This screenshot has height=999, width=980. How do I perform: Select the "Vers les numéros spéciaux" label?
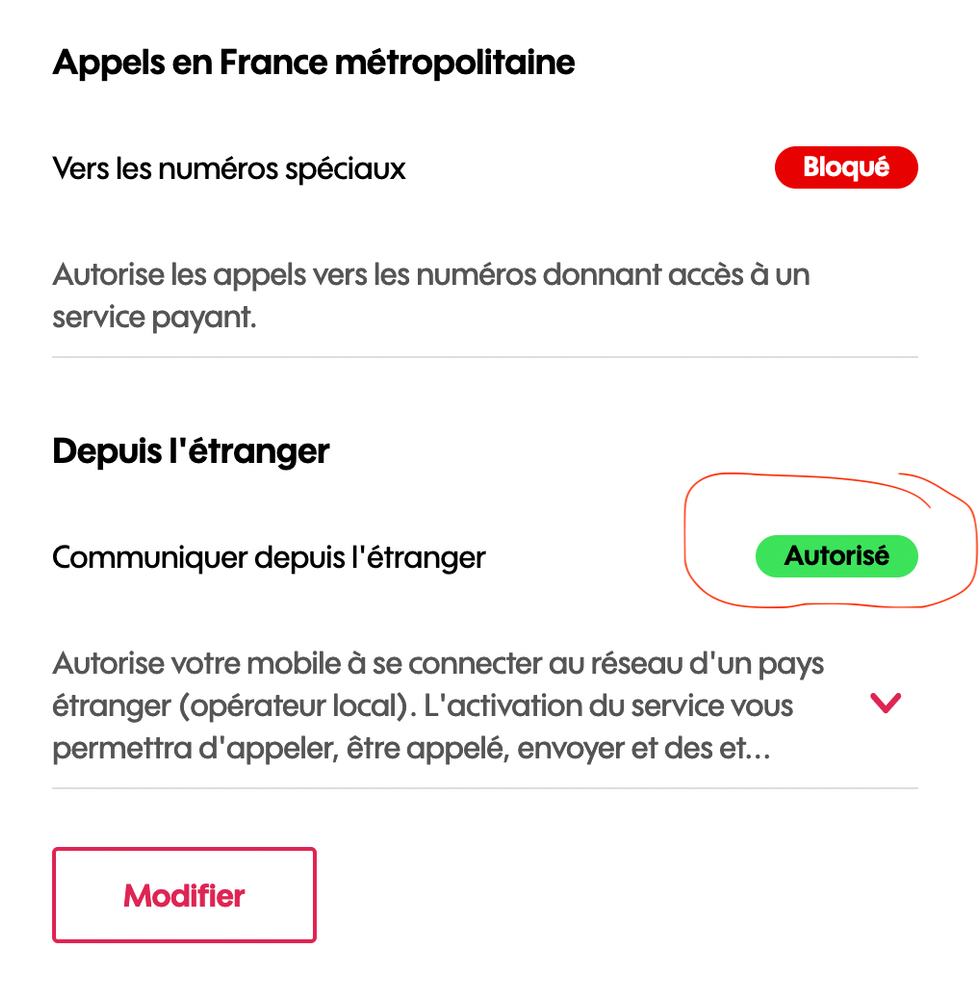(229, 168)
